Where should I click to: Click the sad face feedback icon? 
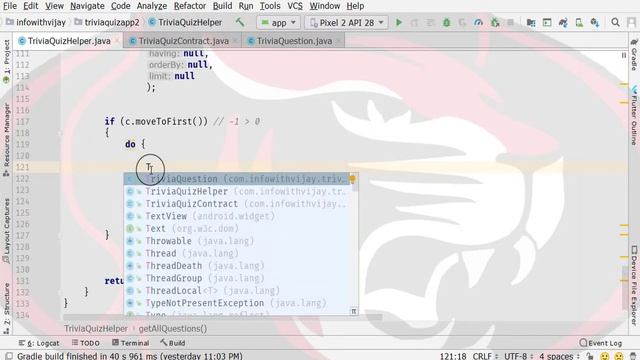[619, 356]
